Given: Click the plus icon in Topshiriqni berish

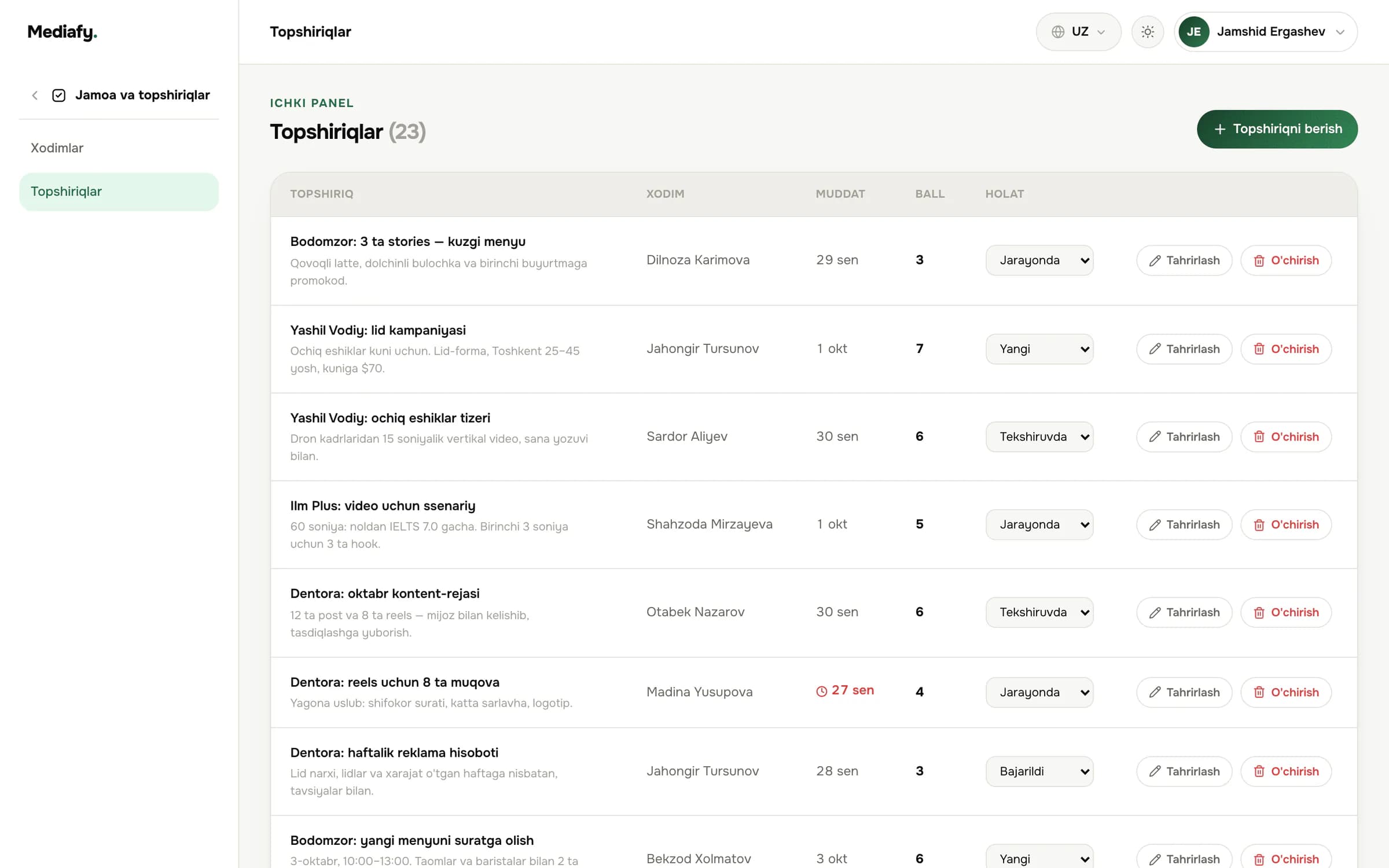Looking at the screenshot, I should (x=1219, y=129).
